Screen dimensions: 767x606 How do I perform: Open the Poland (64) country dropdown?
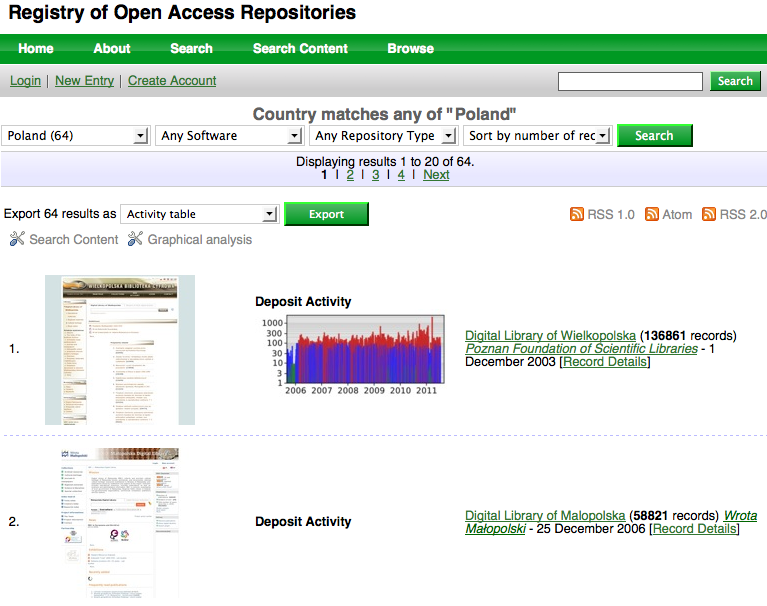76,135
